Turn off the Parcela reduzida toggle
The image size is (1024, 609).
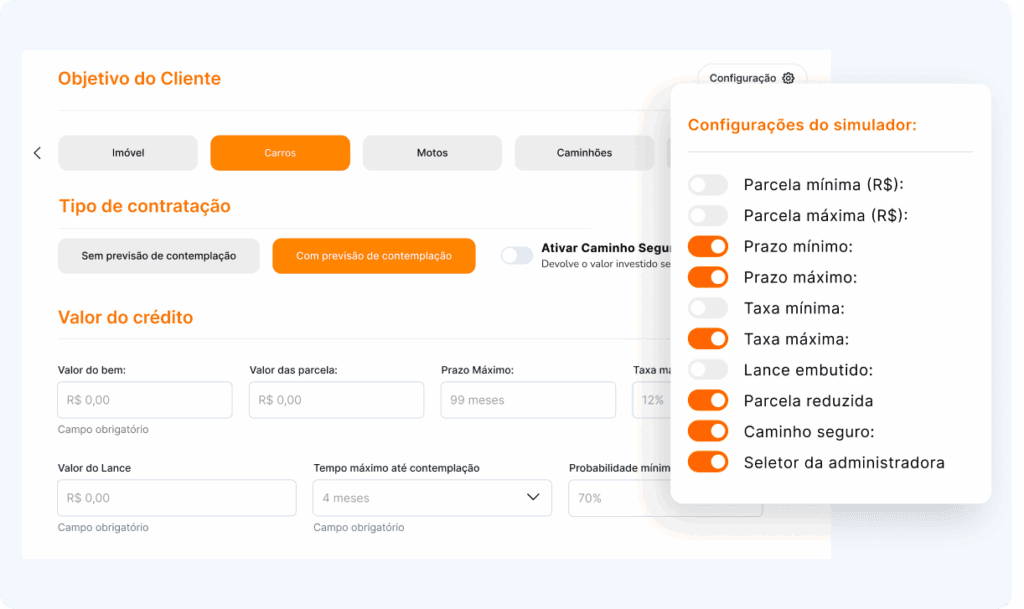pyautogui.click(x=708, y=401)
